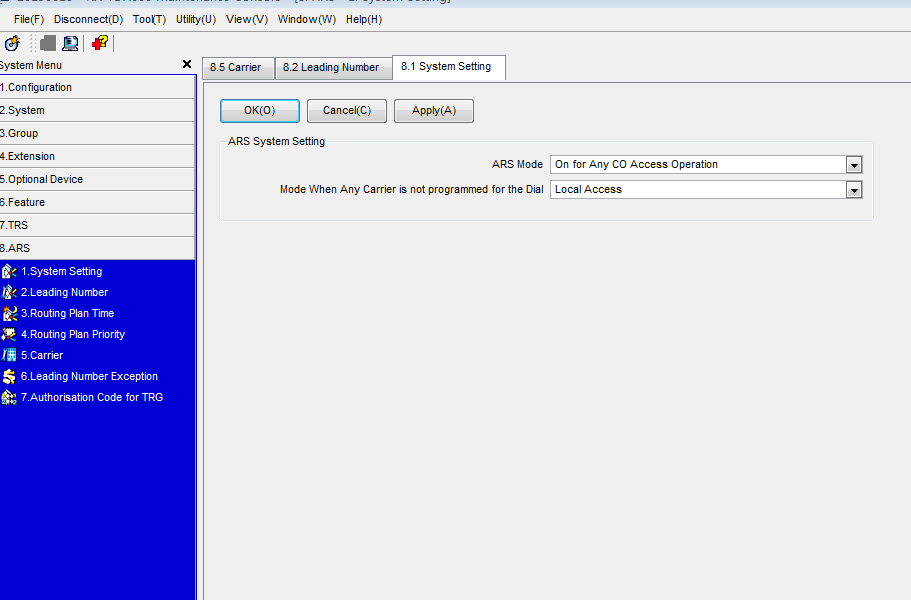This screenshot has width=911, height=600.
Task: Expand the 2.System menu section
Action: coord(97,110)
